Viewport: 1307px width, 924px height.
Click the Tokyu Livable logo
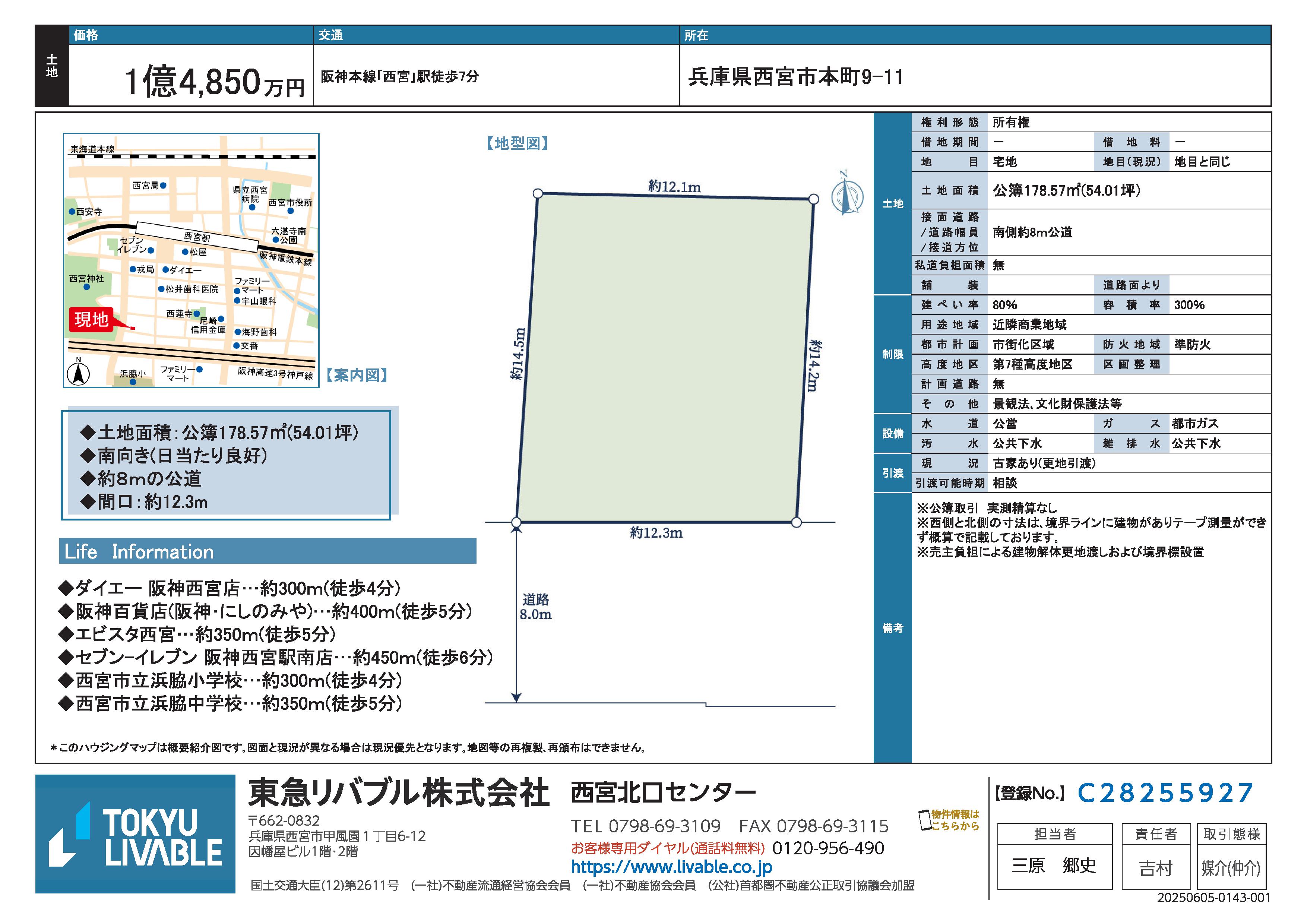click(x=135, y=833)
